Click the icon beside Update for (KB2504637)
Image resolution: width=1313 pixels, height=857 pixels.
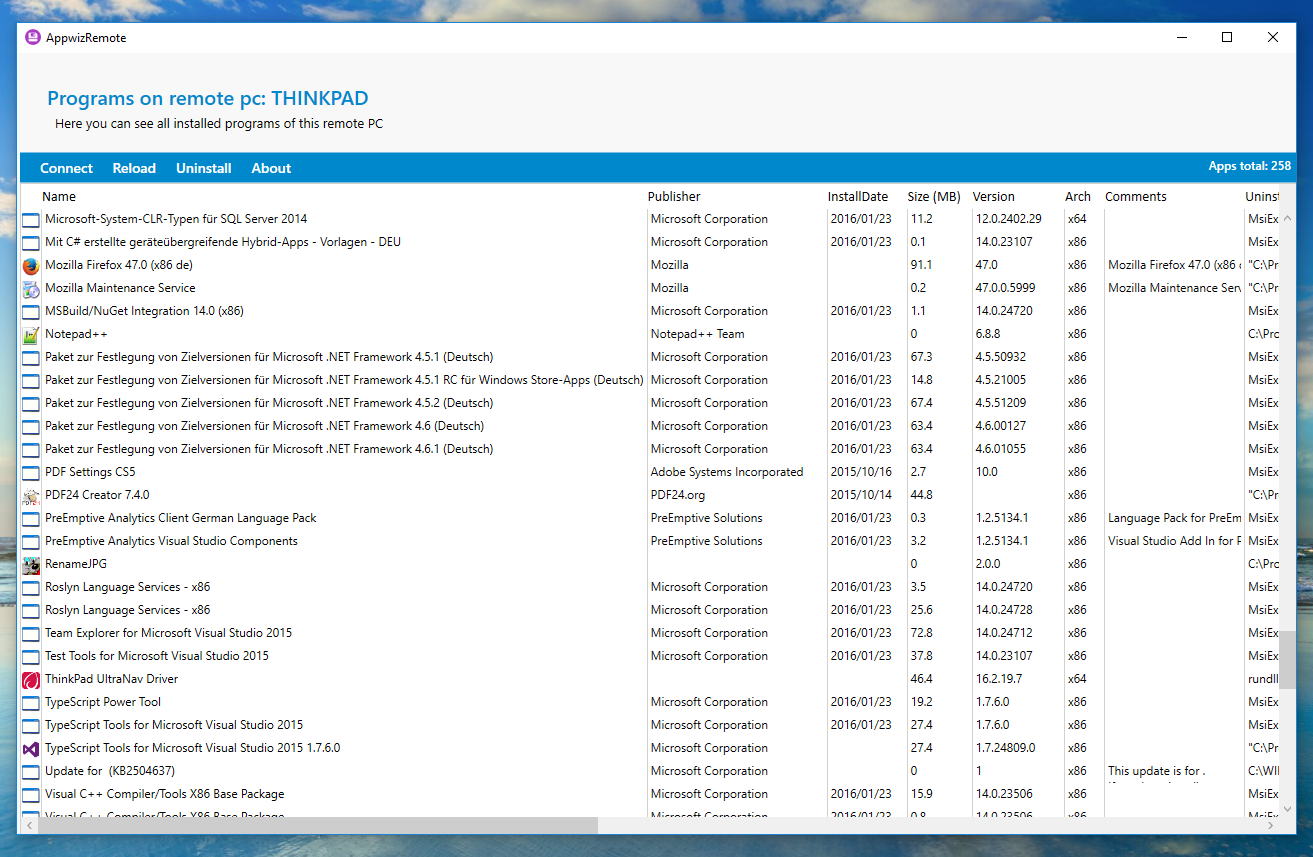[30, 771]
